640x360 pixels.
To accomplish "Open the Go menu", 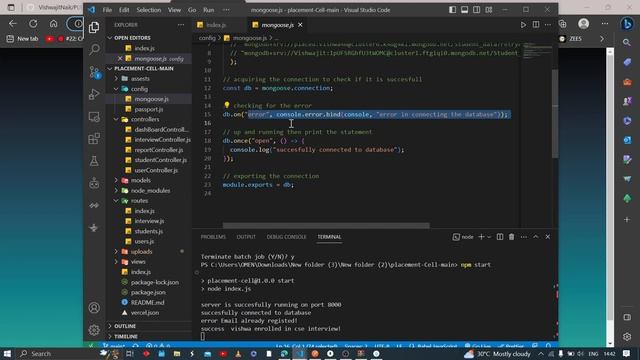I will [192, 10].
